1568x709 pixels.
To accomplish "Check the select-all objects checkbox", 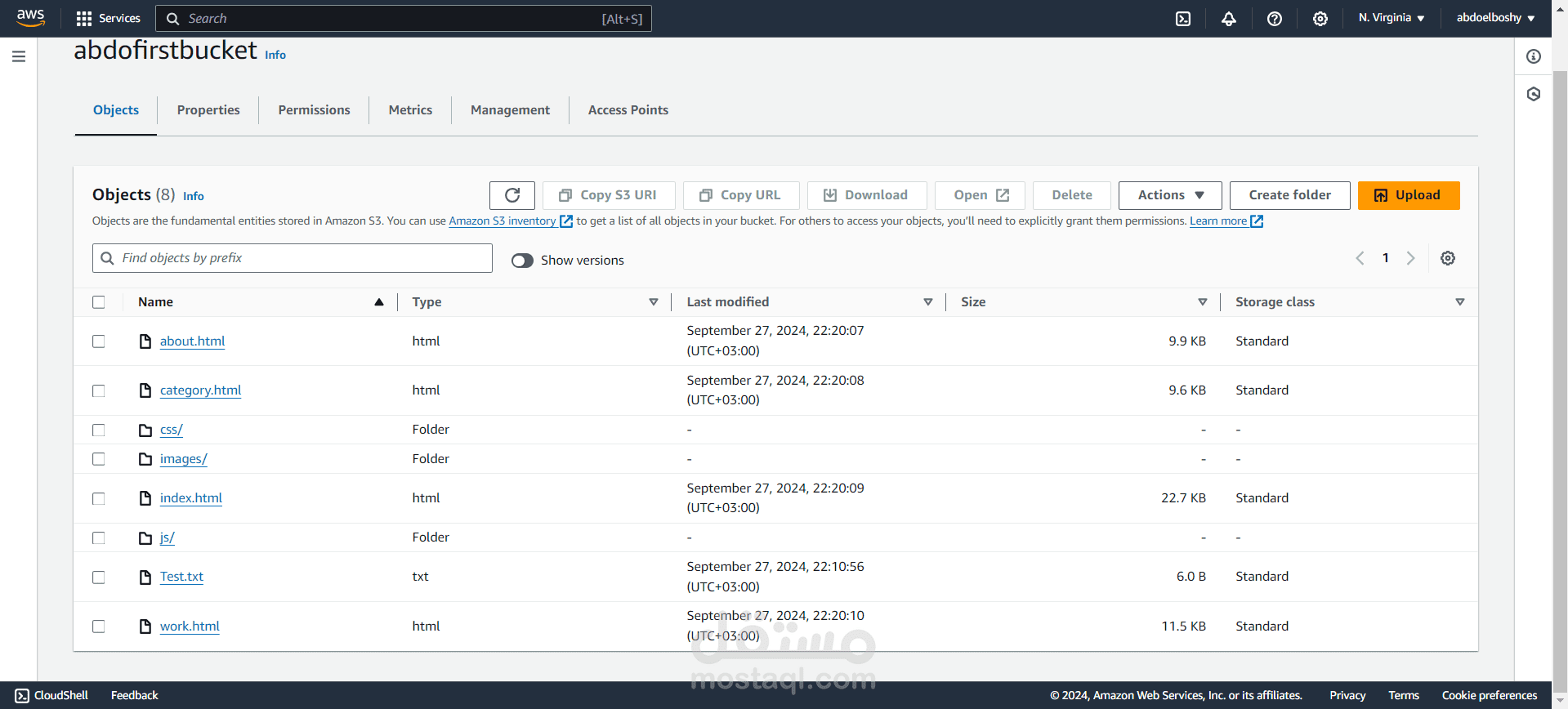I will [99, 302].
